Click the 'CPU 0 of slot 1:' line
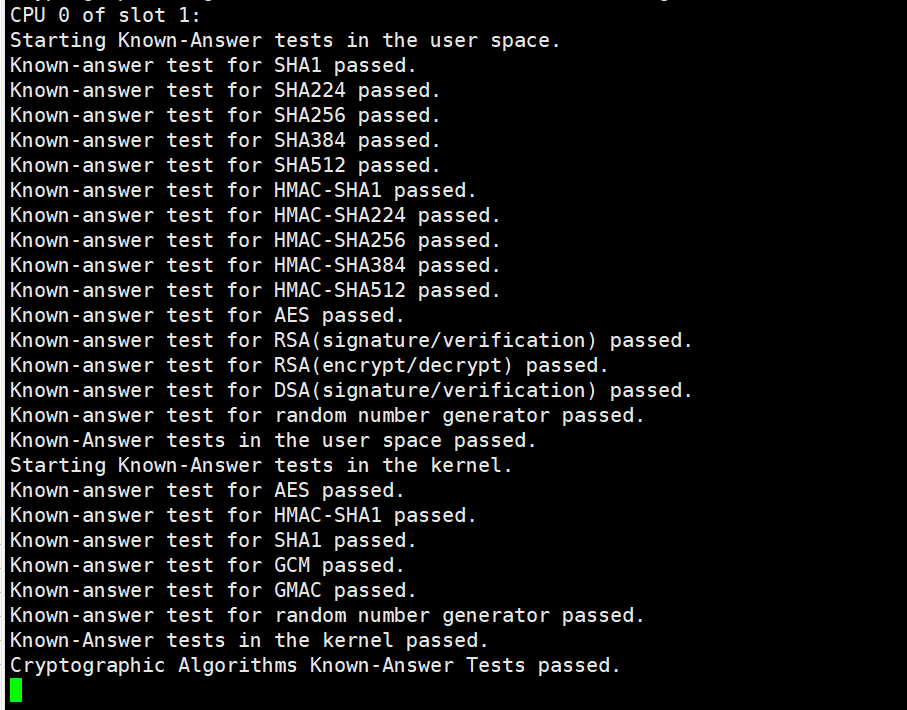Viewport: 907px width, 710px height. click(x=105, y=15)
